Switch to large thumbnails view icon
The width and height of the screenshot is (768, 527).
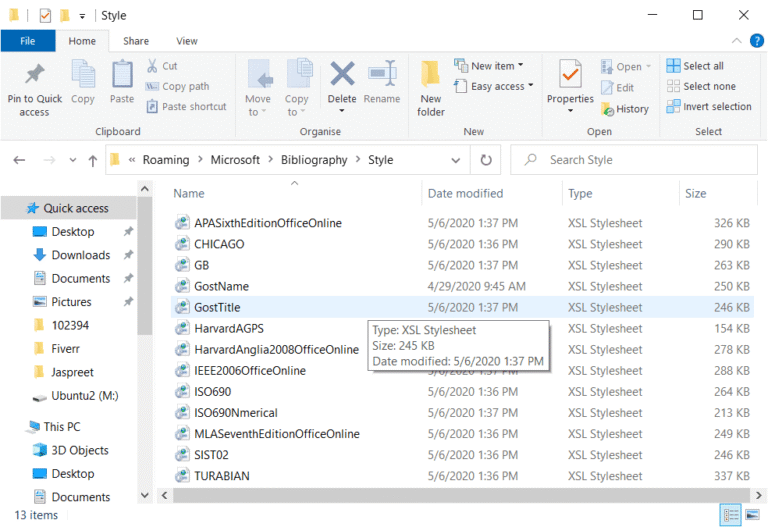tap(752, 515)
